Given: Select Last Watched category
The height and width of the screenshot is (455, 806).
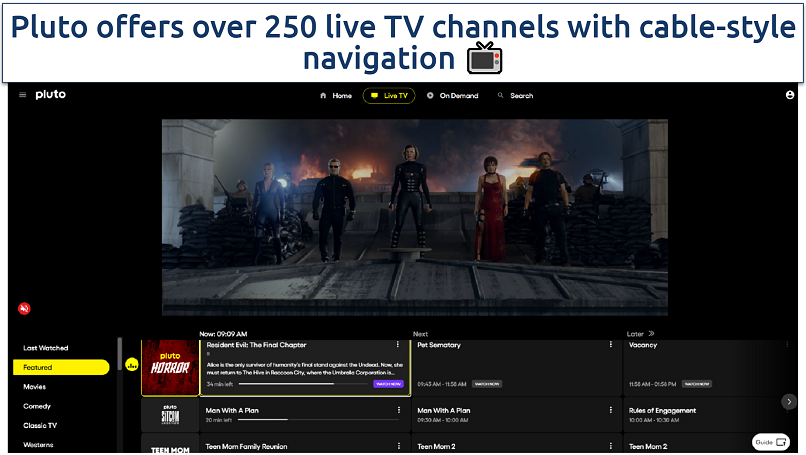Looking at the screenshot, I should coord(46,348).
